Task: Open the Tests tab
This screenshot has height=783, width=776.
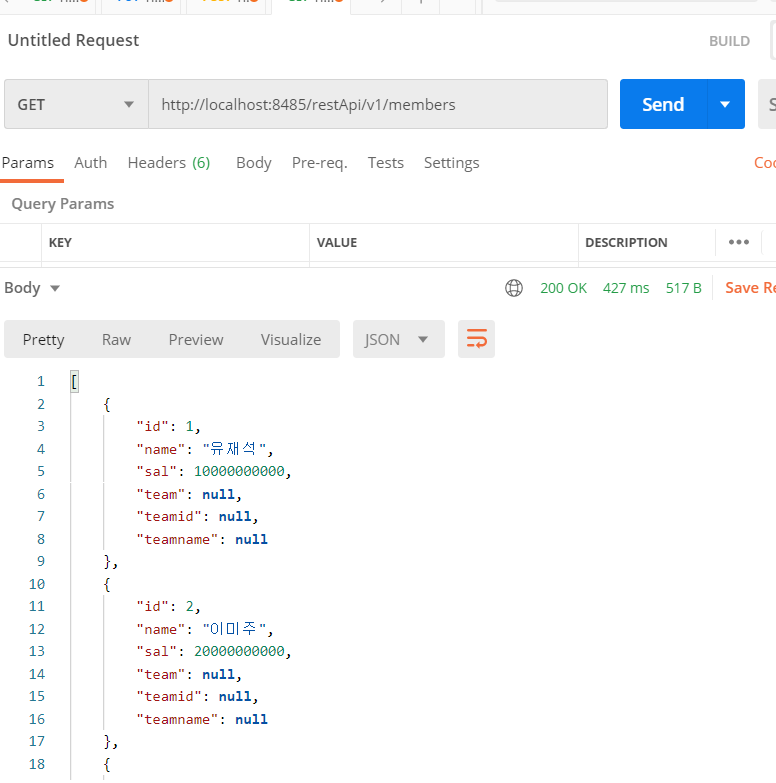Action: coord(386,163)
